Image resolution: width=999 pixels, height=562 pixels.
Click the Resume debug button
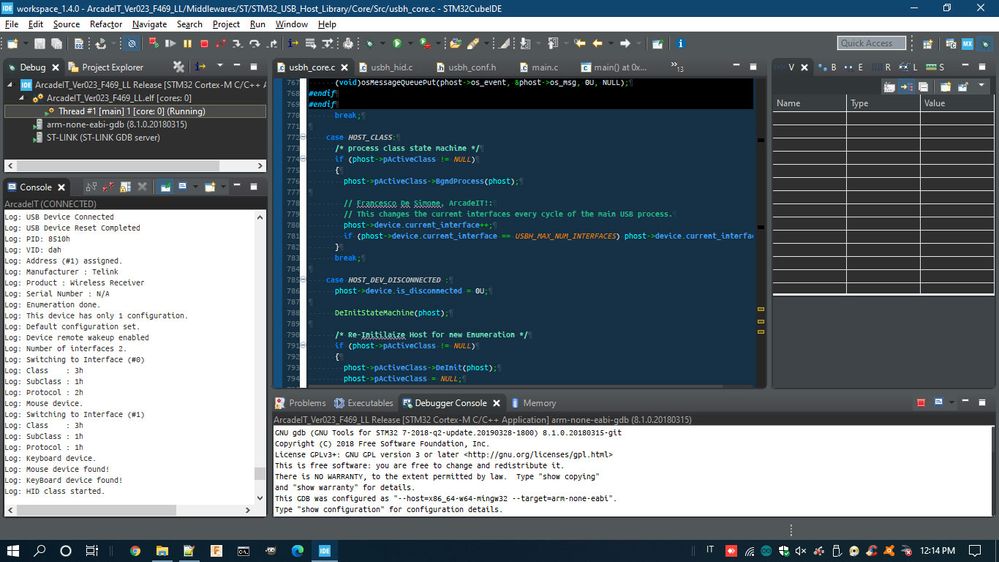click(x=170, y=43)
